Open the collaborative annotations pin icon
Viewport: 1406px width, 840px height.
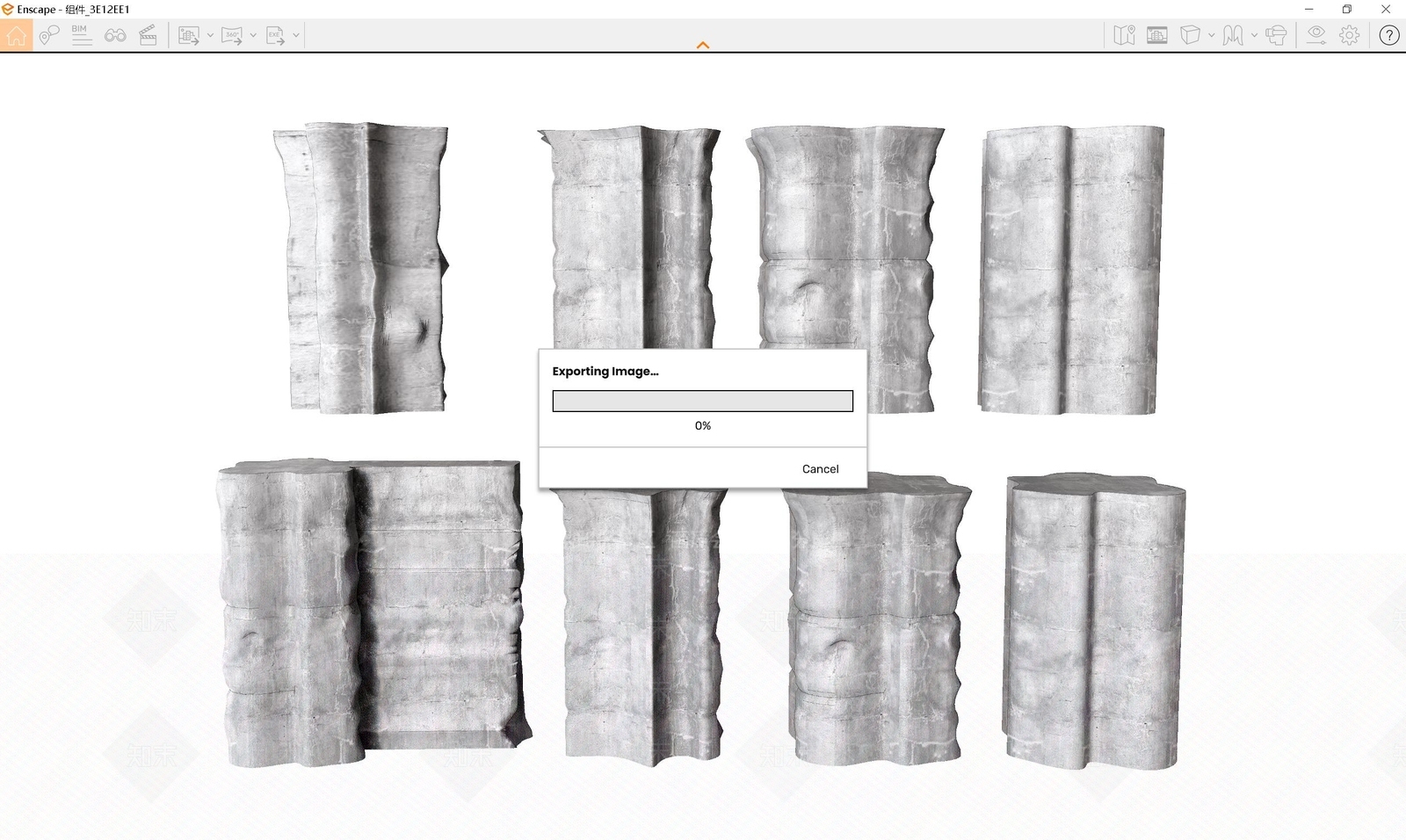click(49, 35)
